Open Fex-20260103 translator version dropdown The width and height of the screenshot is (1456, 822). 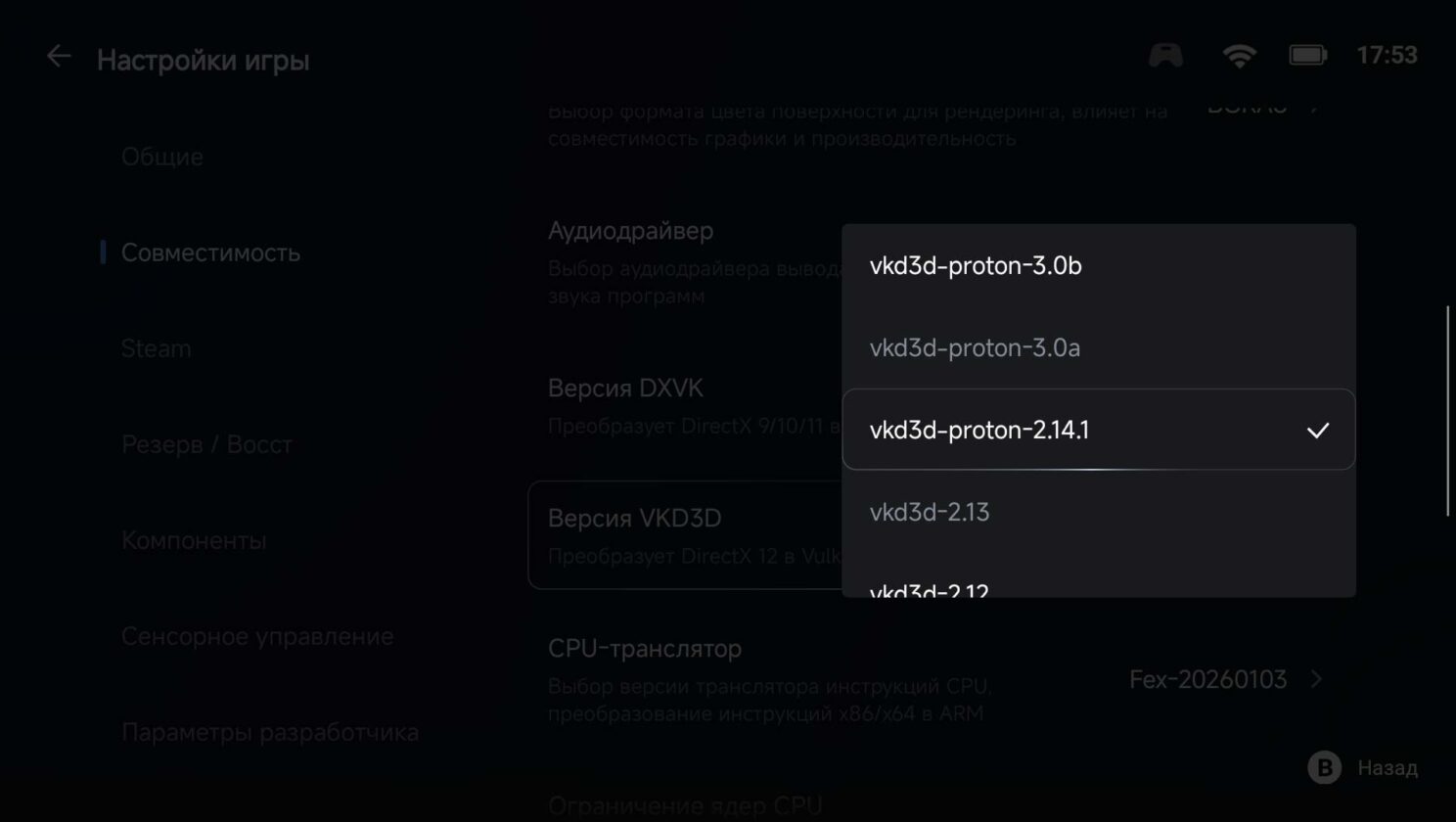[x=1207, y=680]
